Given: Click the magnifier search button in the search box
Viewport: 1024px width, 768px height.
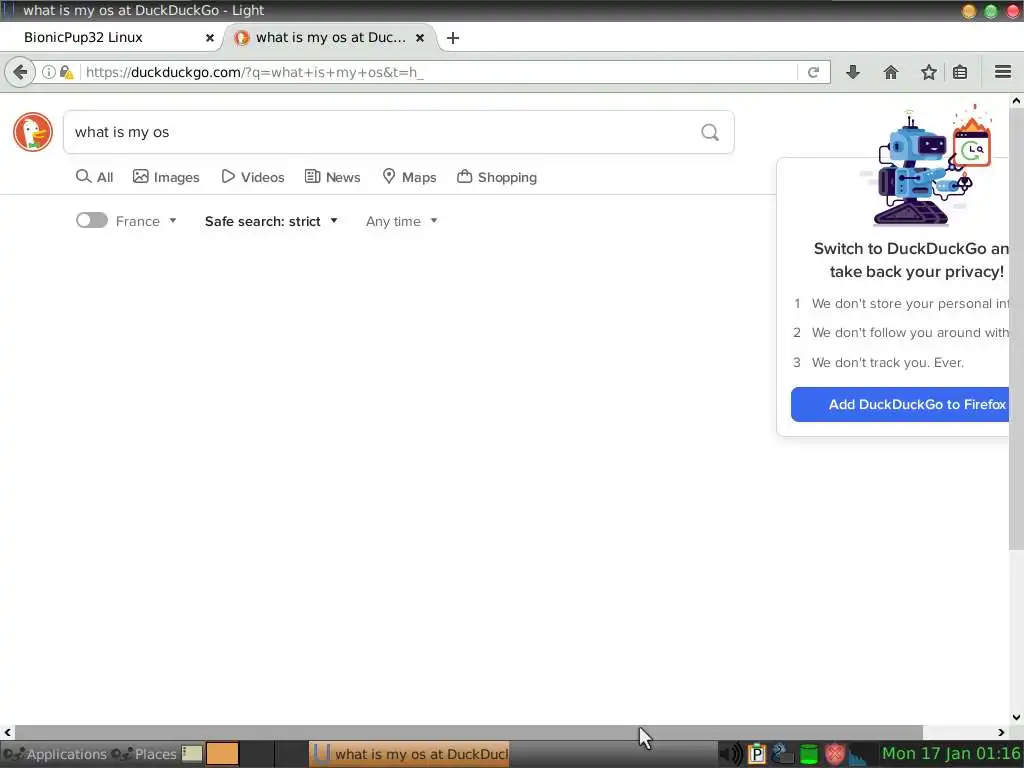Looking at the screenshot, I should pos(710,133).
